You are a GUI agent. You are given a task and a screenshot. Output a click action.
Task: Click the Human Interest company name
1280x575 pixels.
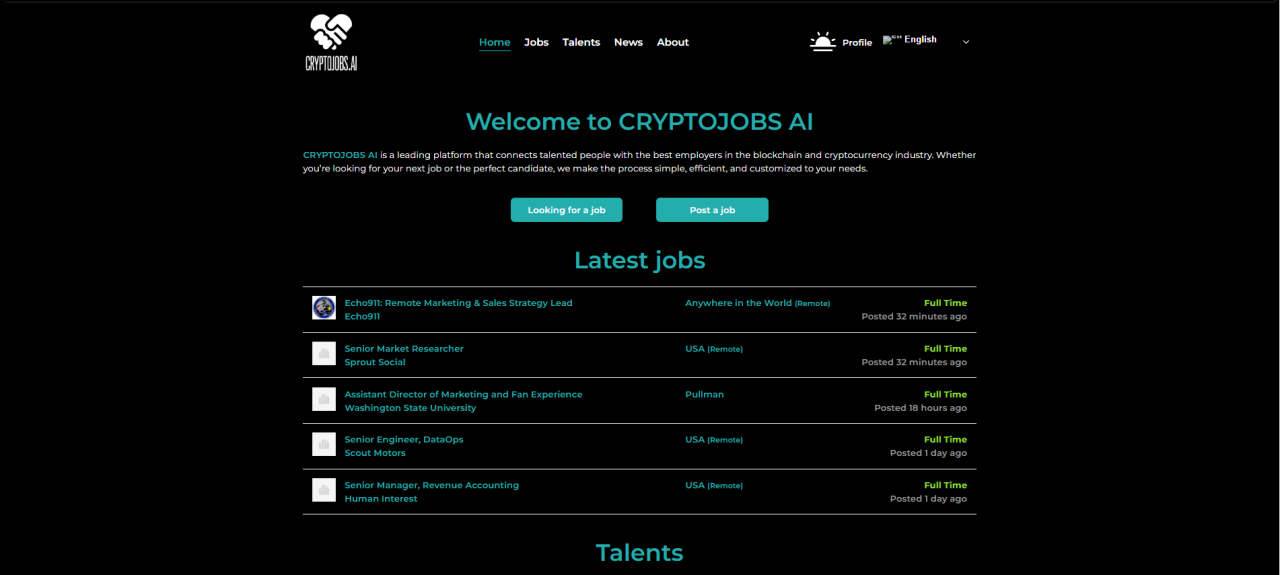[381, 499]
